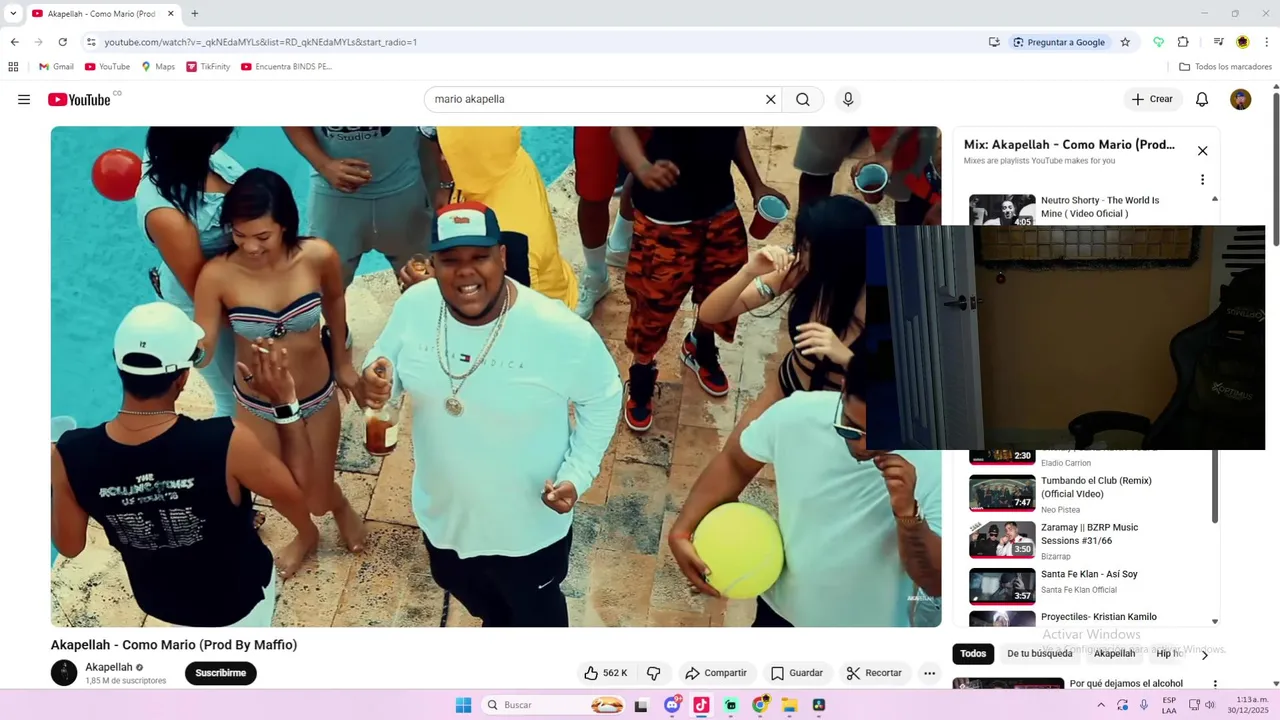Open the Akapellah channel avatar
1280x720 pixels.
coord(64,673)
